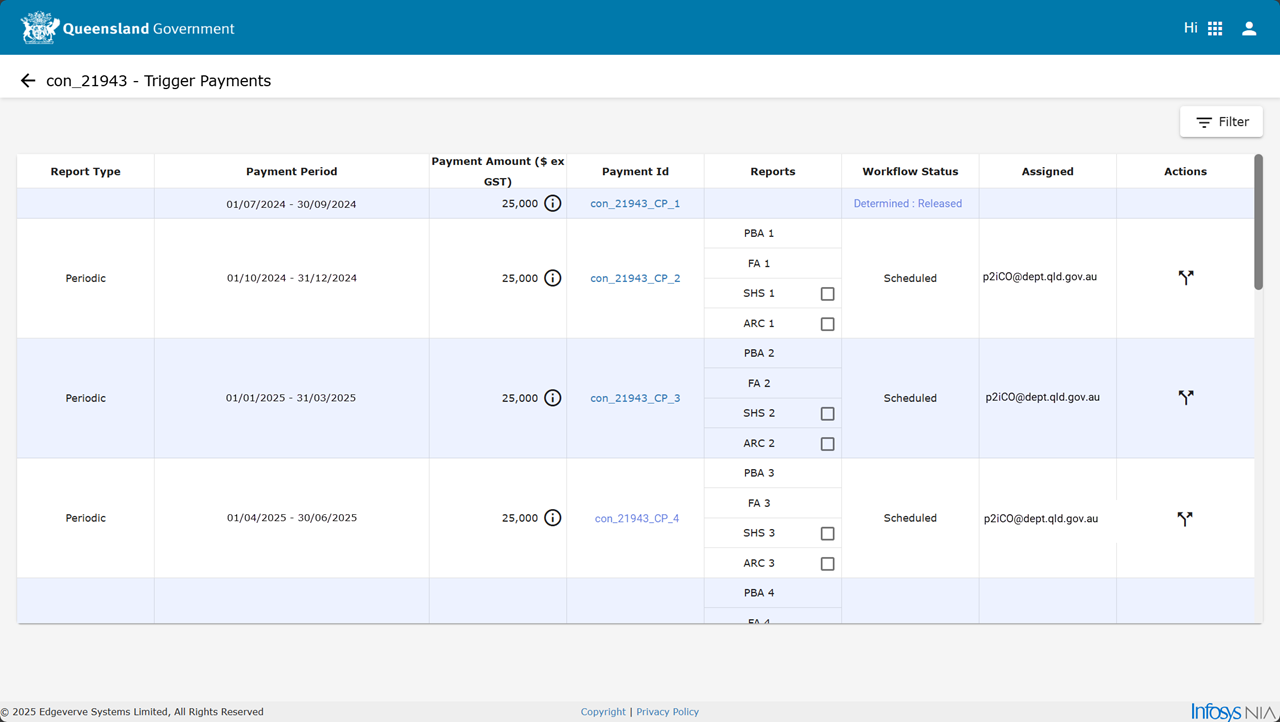
Task: Go back using the left arrow icon
Action: click(x=28, y=81)
